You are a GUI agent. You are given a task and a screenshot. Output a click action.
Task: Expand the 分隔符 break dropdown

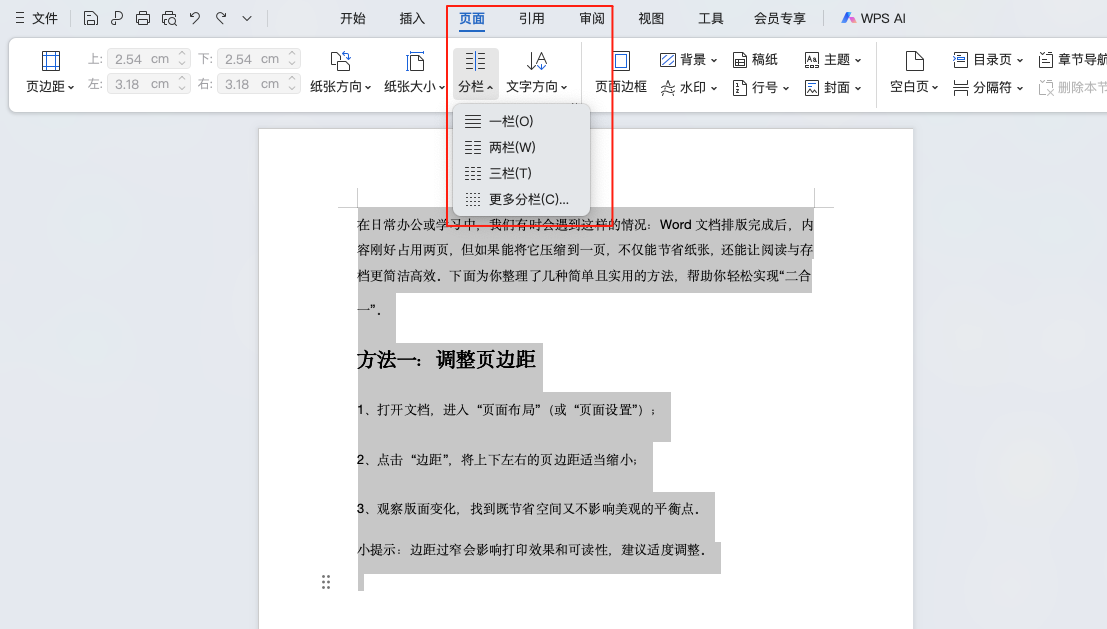(986, 88)
